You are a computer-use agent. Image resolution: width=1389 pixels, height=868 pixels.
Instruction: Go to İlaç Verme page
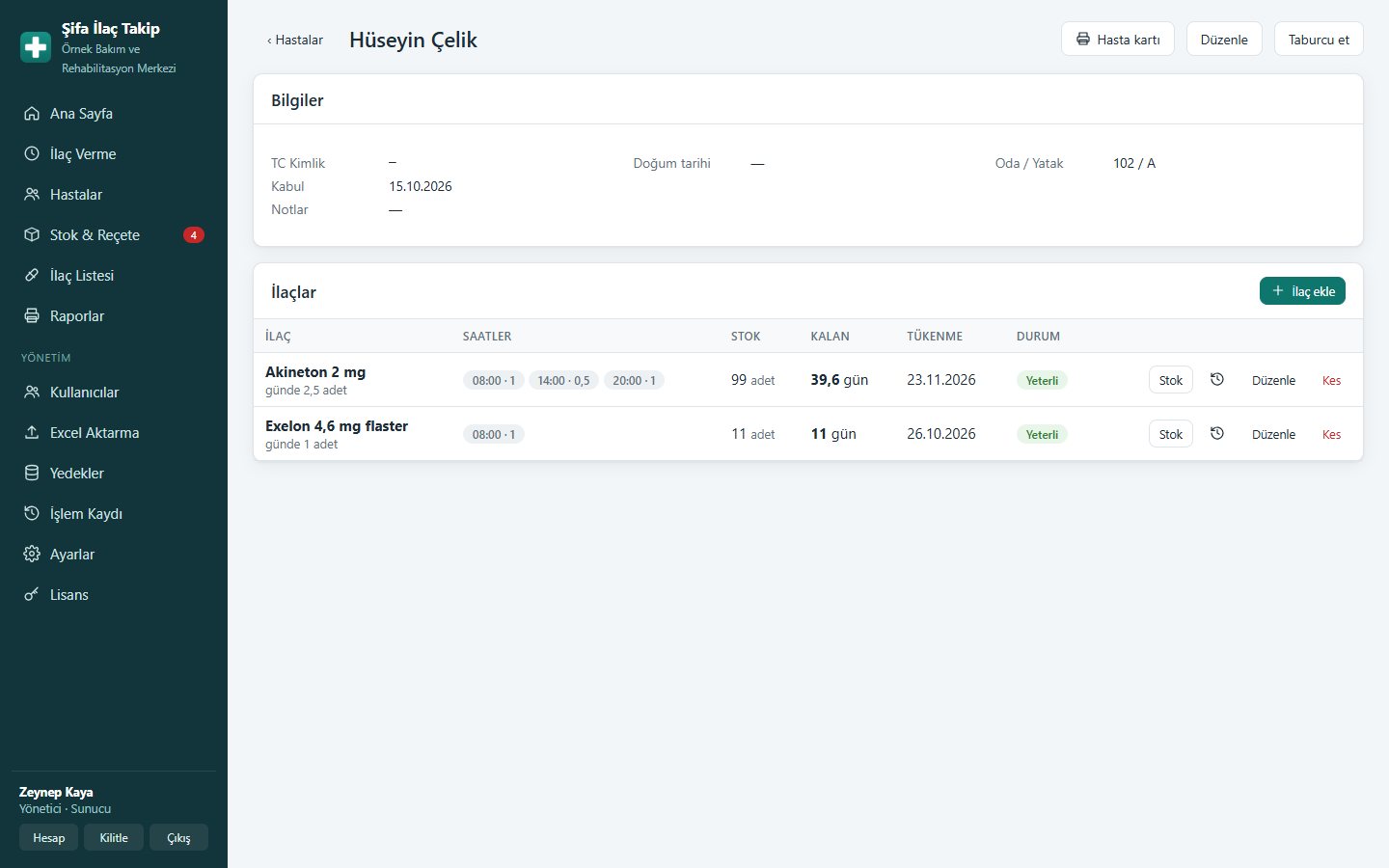114,154
